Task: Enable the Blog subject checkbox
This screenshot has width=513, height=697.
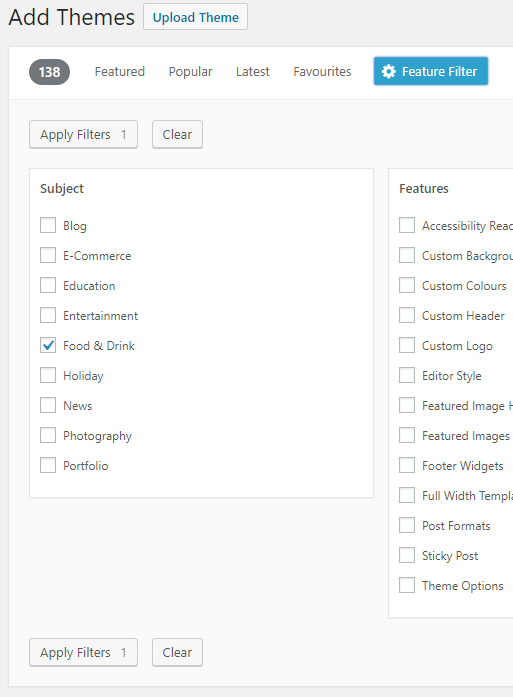Action: 48,225
